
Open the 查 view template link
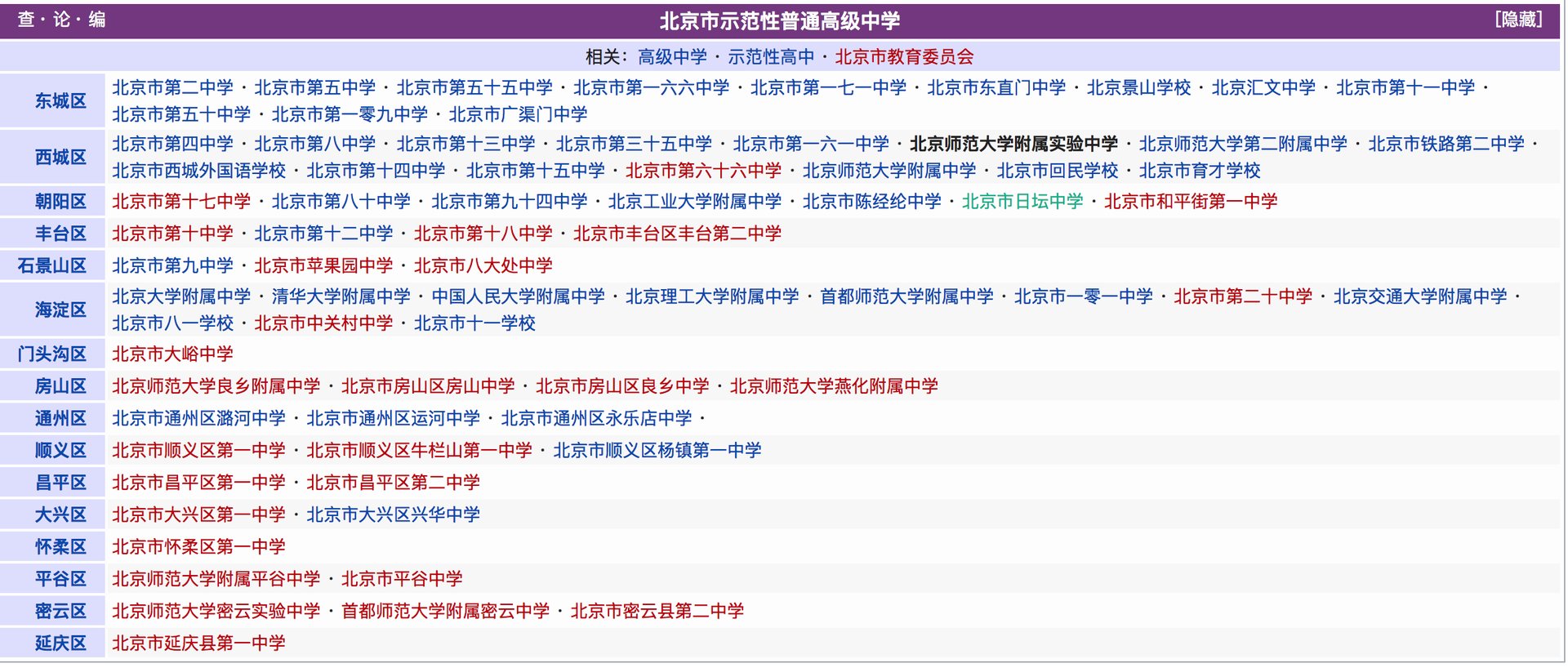pos(26,20)
